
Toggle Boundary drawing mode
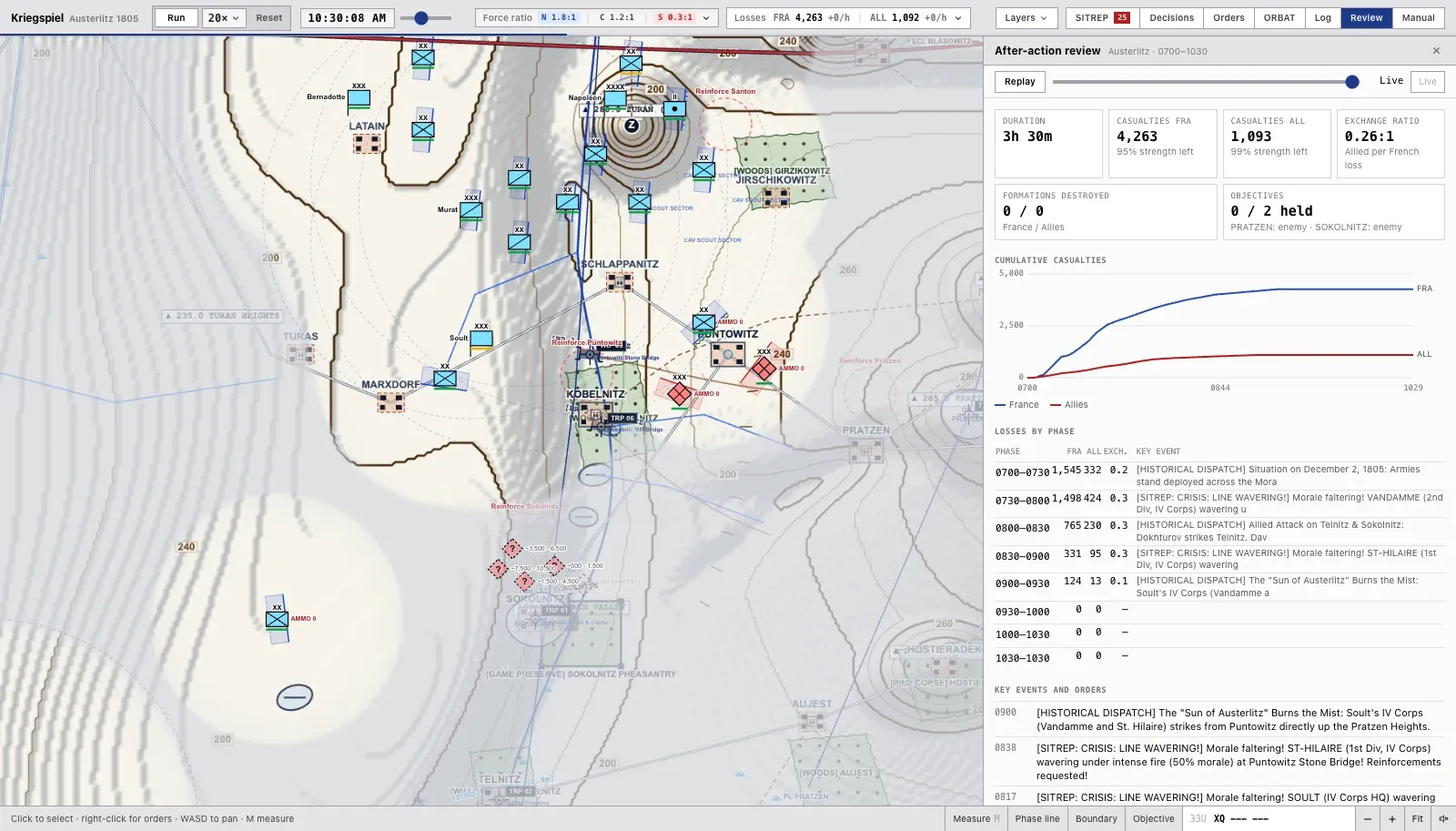[1097, 818]
